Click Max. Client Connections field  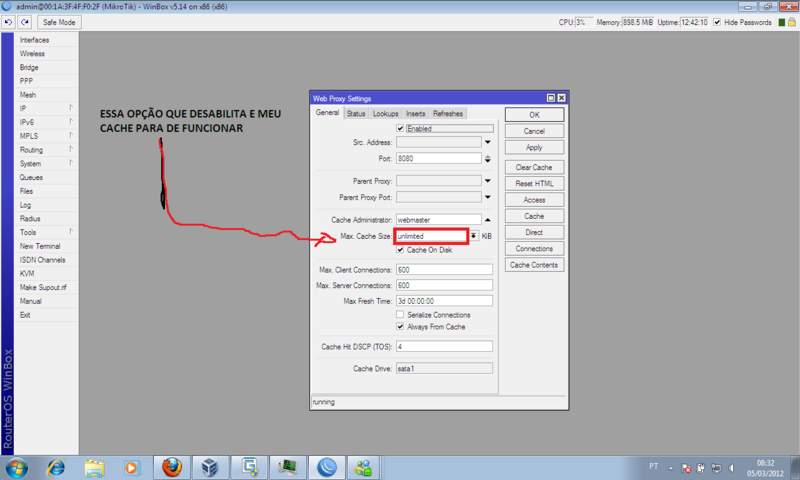444,270
